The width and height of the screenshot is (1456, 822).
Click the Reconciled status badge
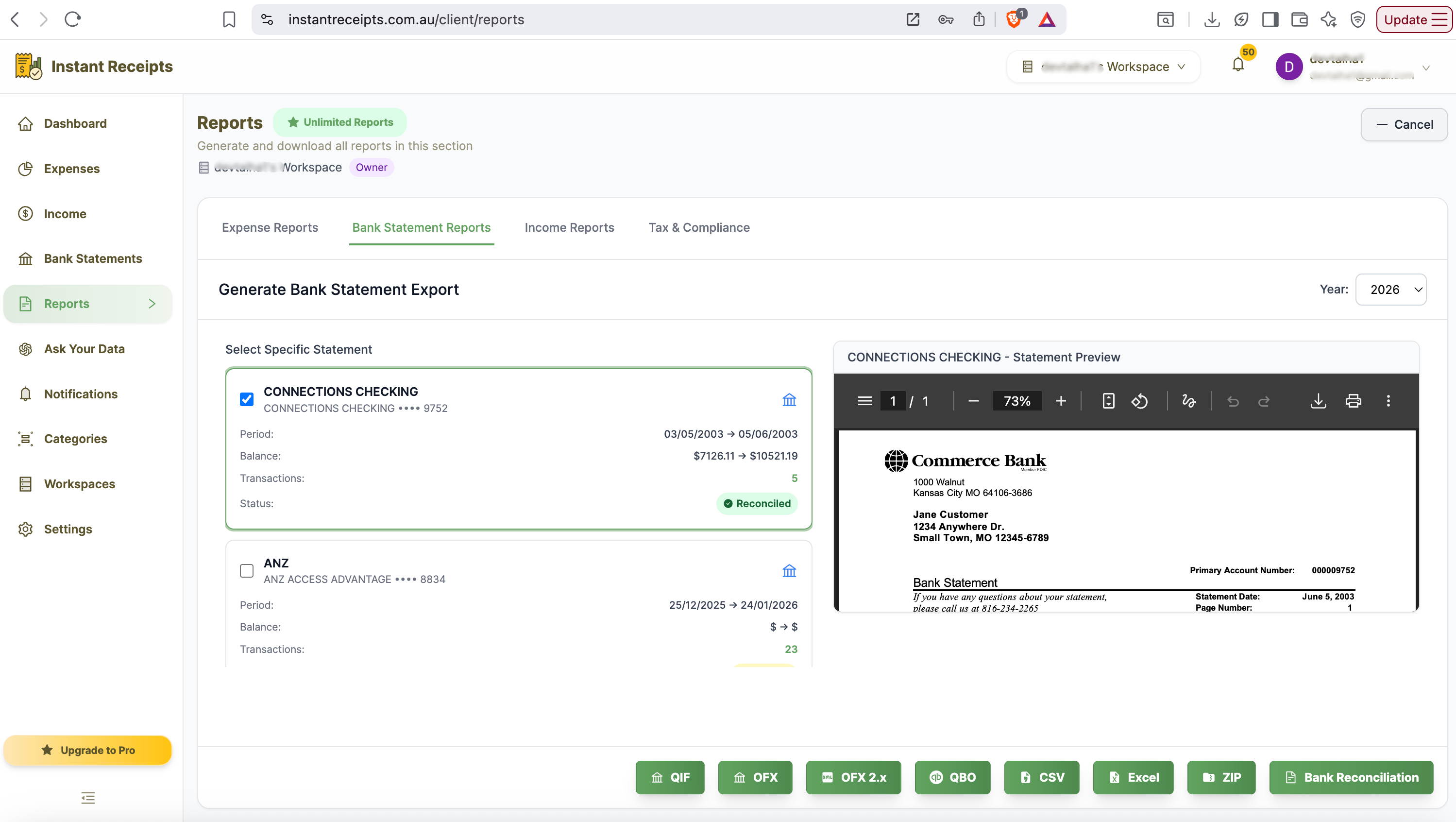coord(757,504)
